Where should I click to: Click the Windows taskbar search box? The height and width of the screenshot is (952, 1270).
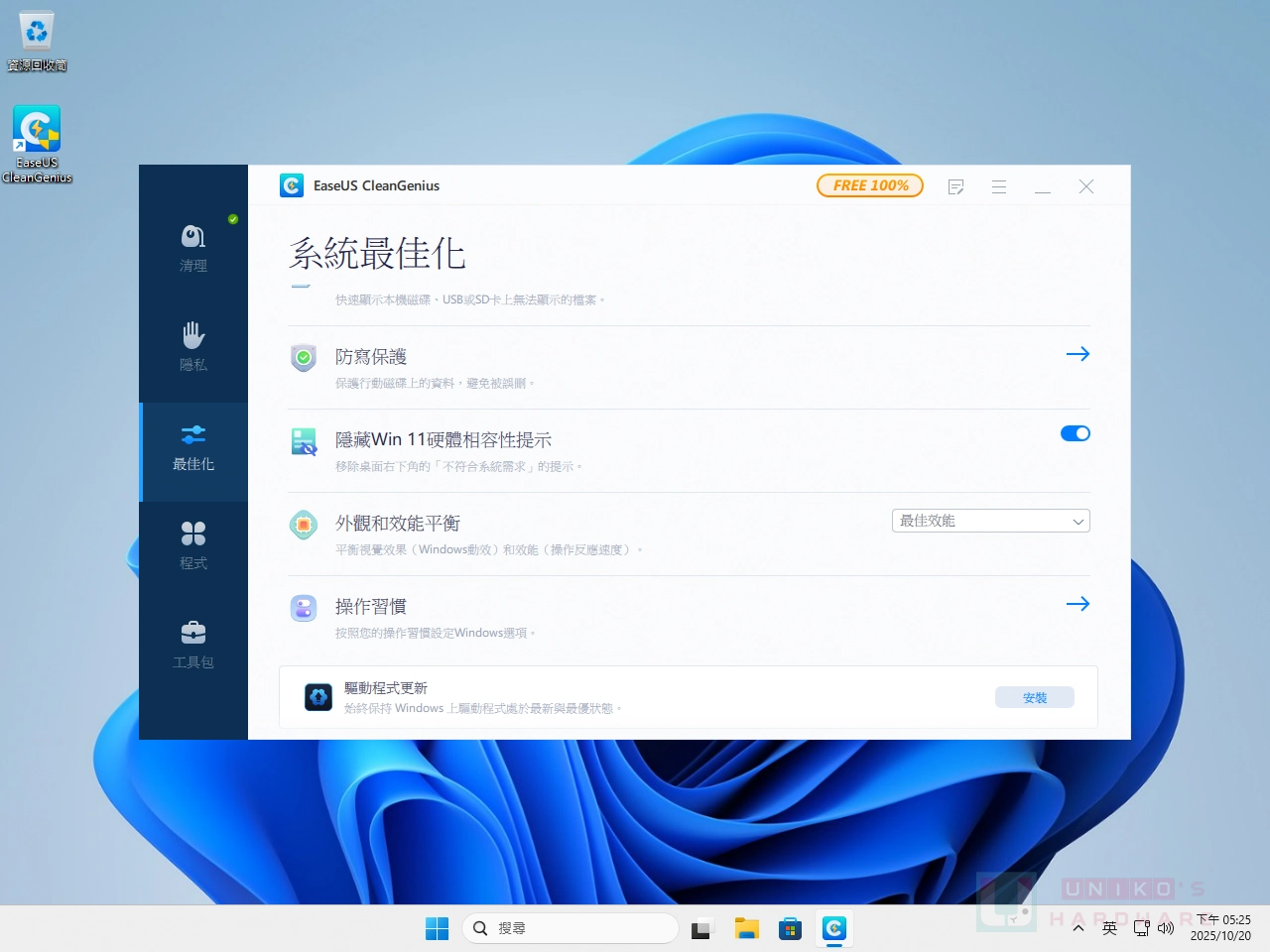(x=571, y=928)
